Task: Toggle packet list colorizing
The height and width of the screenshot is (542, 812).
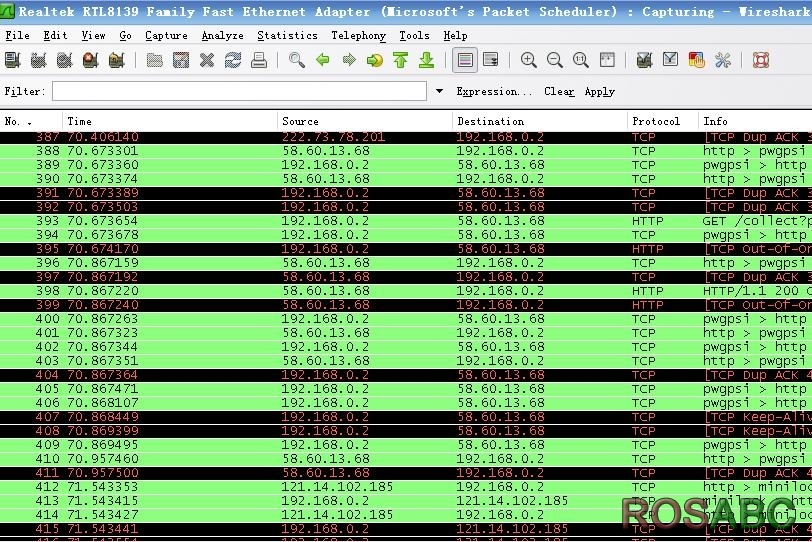Action: 465,60
